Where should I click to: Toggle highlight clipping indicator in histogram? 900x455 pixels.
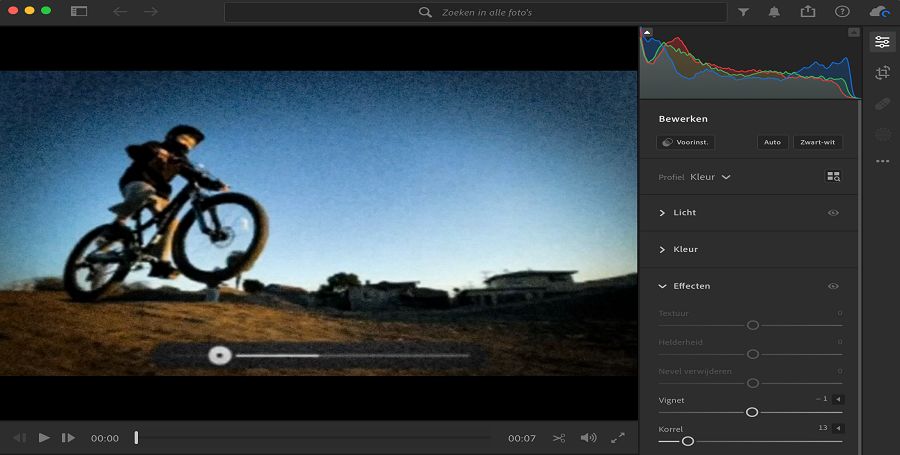point(854,32)
